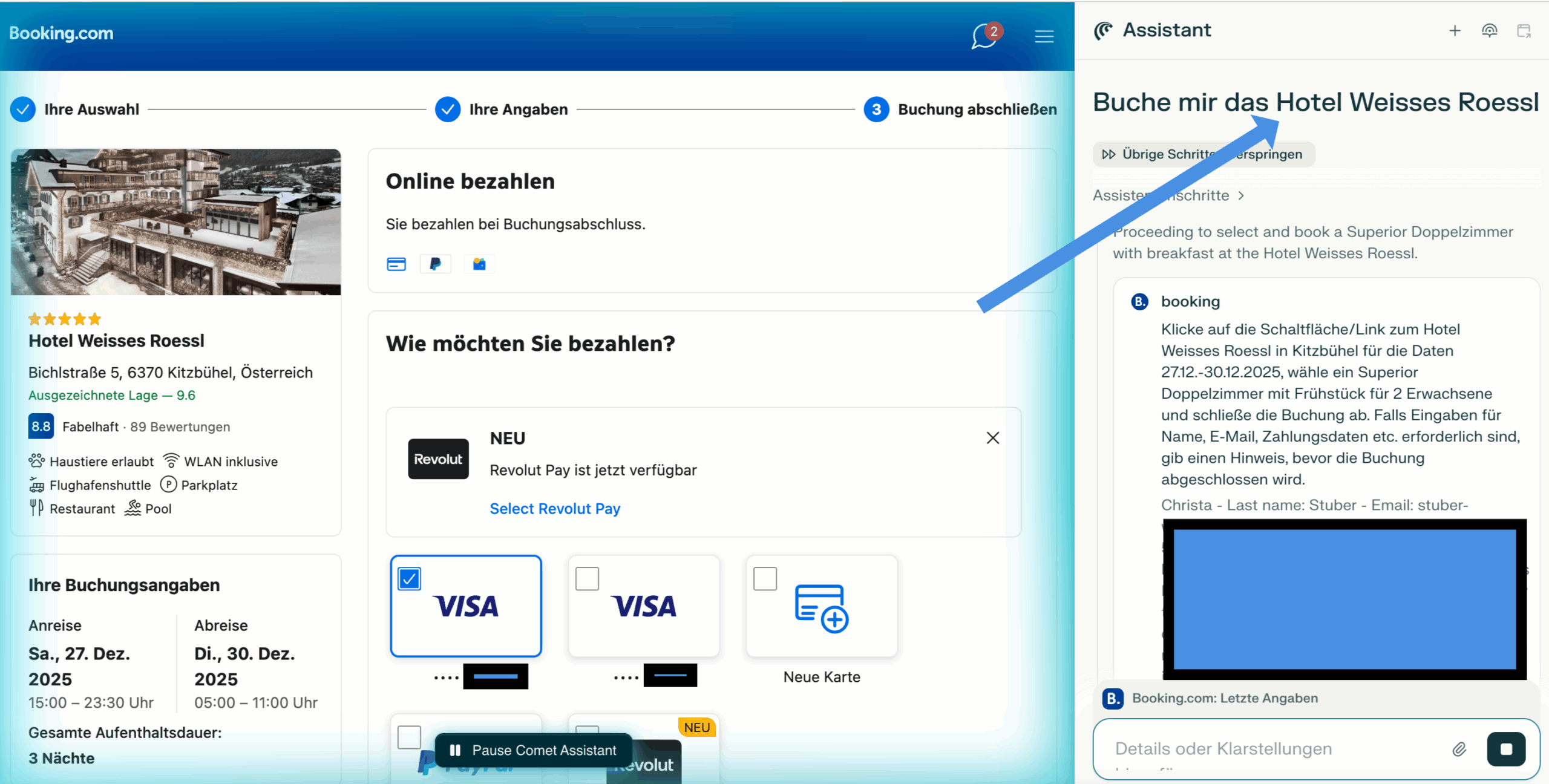Screen dimensions: 1549x784
Task: Open the chat messages icon with badge
Action: point(985,36)
